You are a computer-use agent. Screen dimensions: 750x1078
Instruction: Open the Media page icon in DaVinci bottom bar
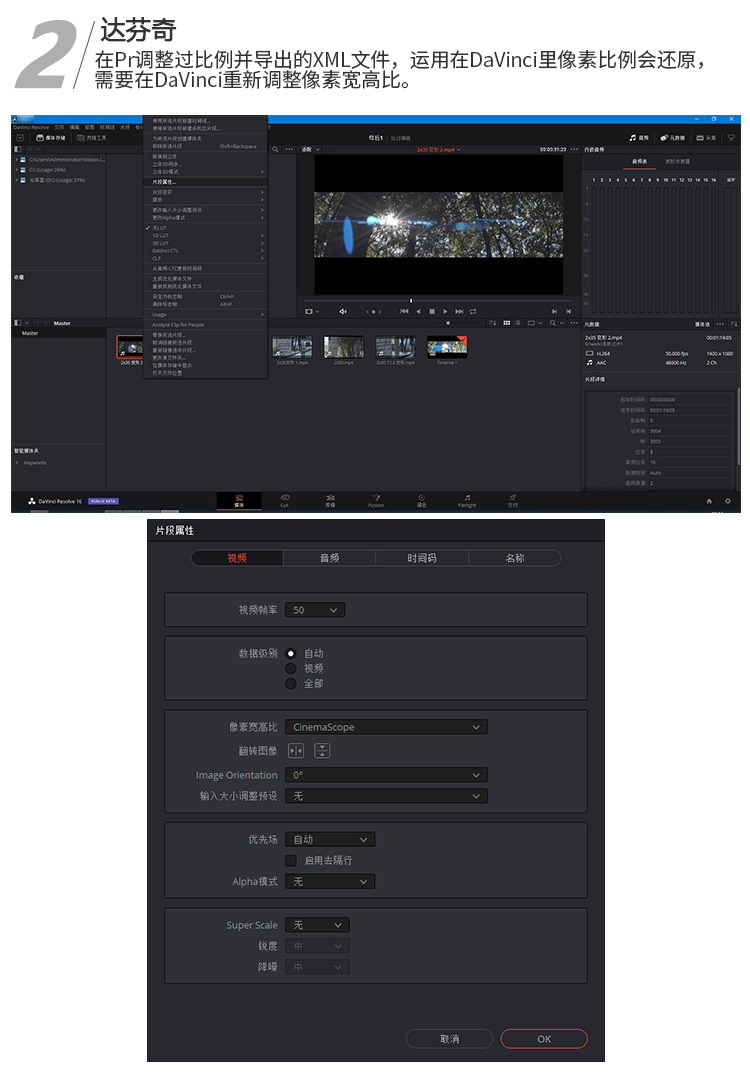point(239,500)
